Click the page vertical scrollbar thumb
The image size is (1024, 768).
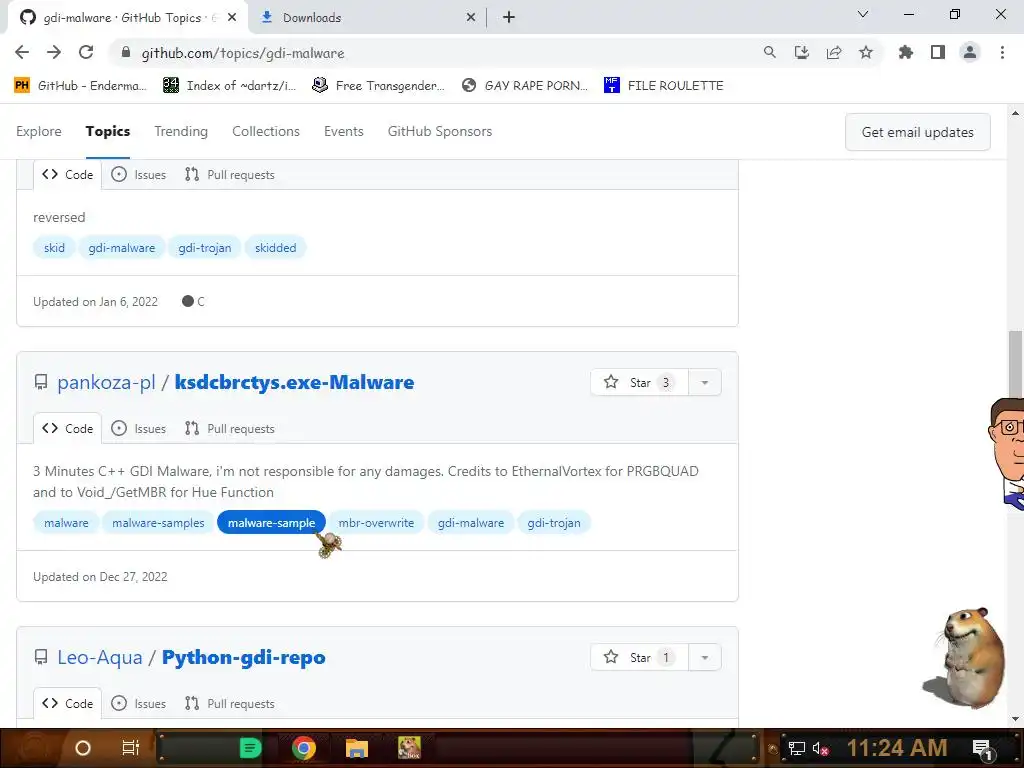(1015, 364)
